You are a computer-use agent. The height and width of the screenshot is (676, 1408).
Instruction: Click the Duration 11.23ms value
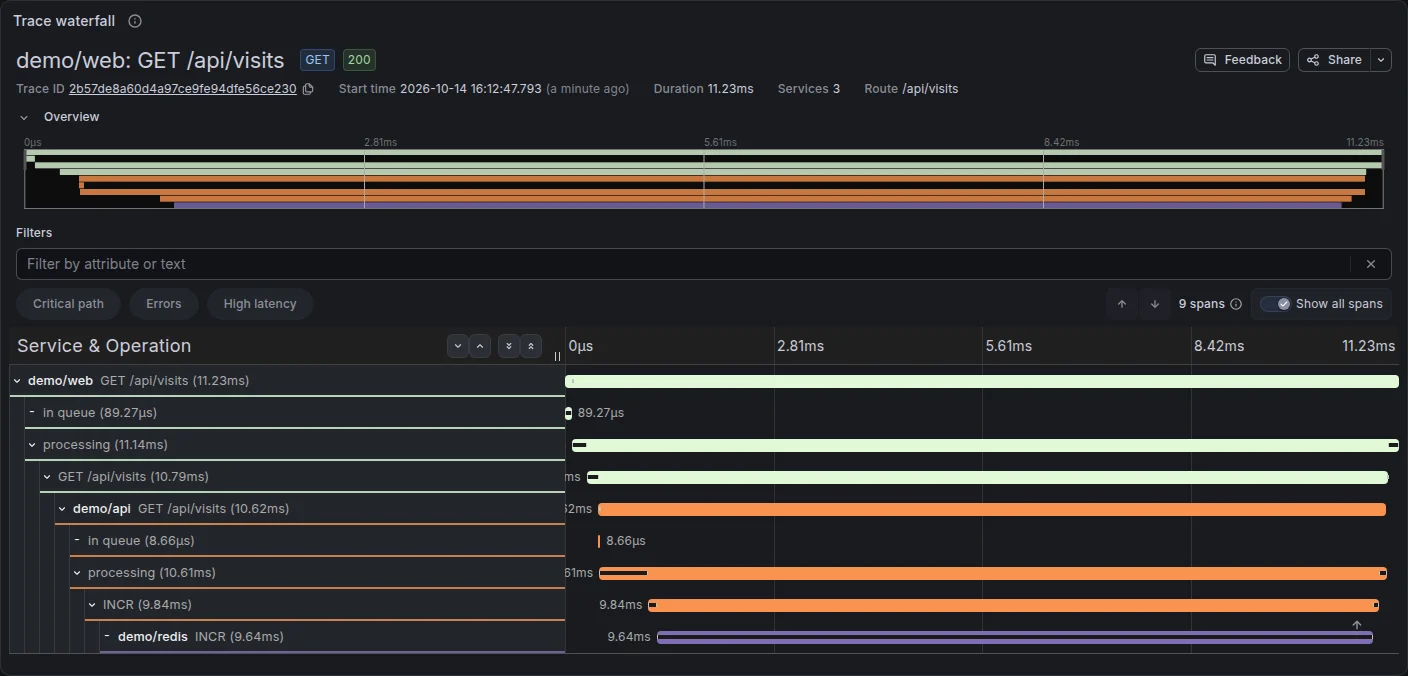click(x=730, y=89)
